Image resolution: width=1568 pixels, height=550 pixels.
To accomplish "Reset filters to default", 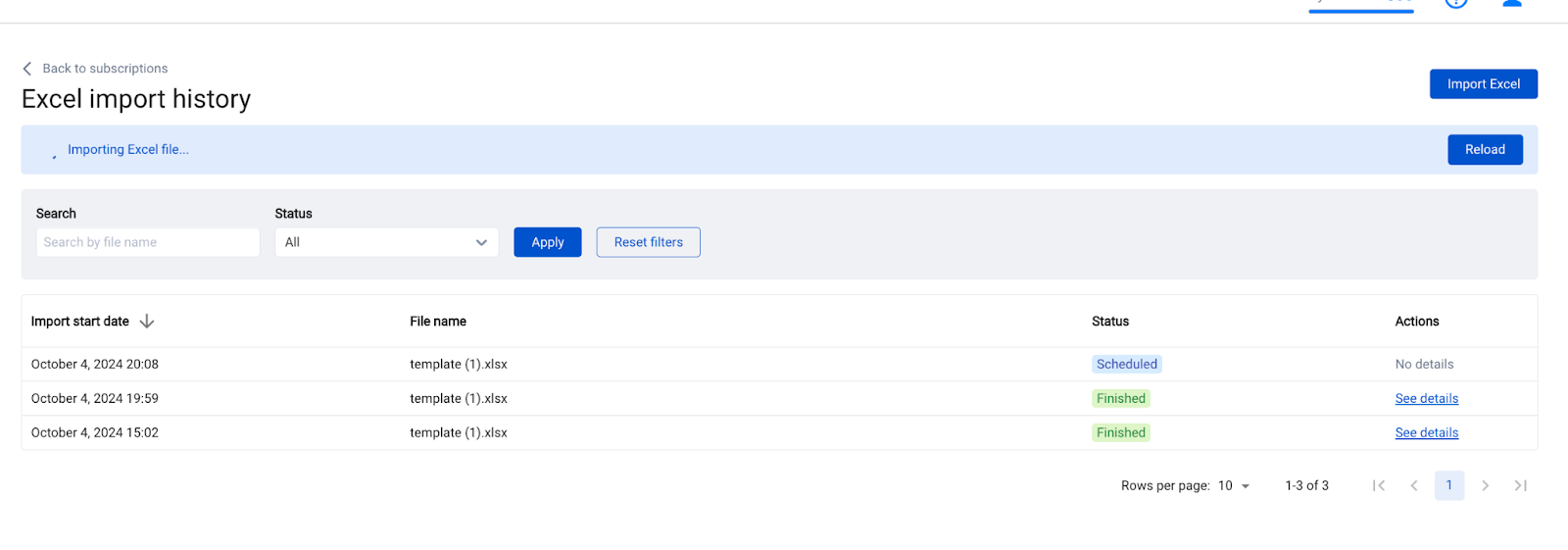I will point(649,242).
